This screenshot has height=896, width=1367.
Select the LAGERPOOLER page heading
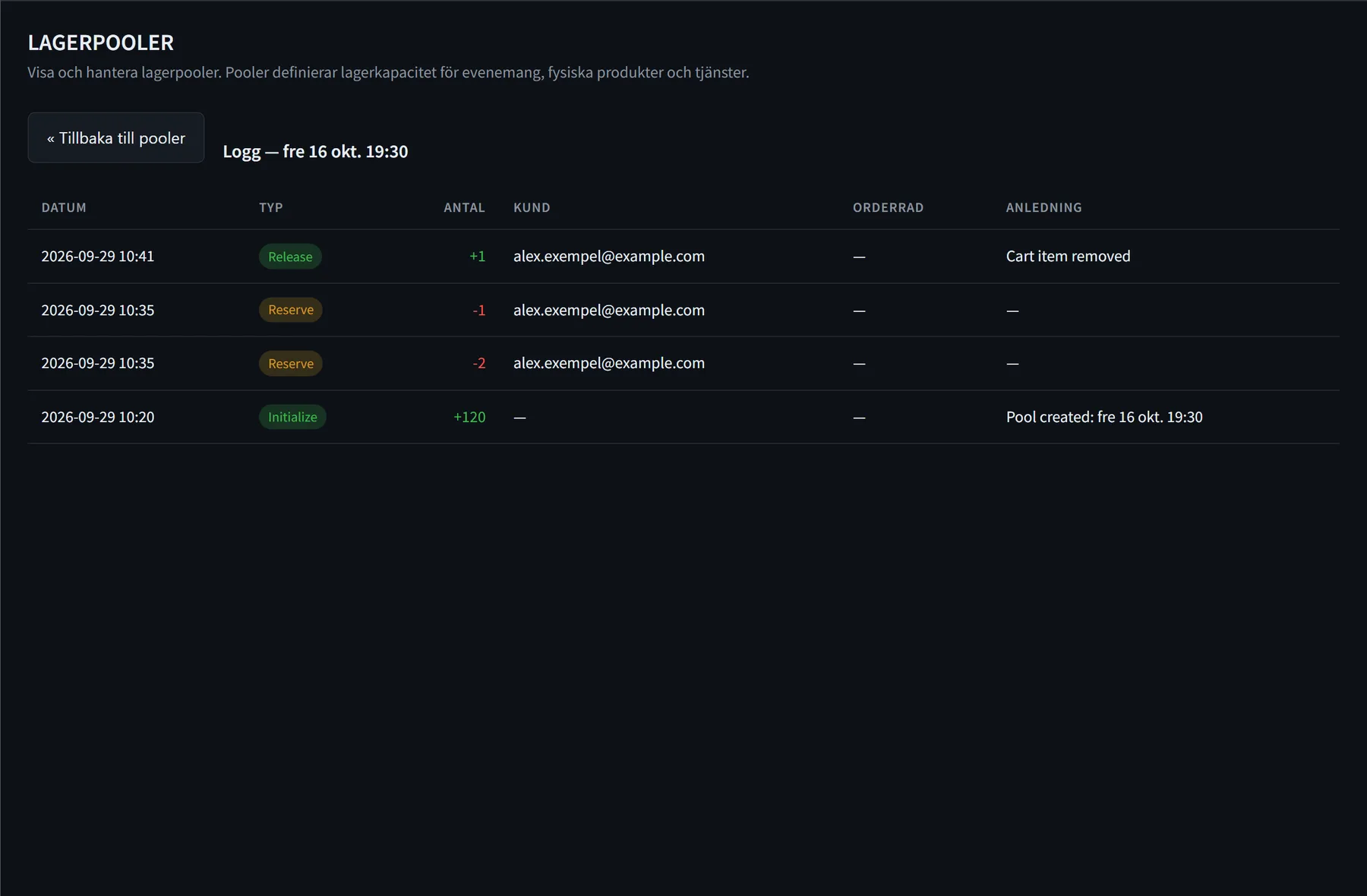pos(101,43)
